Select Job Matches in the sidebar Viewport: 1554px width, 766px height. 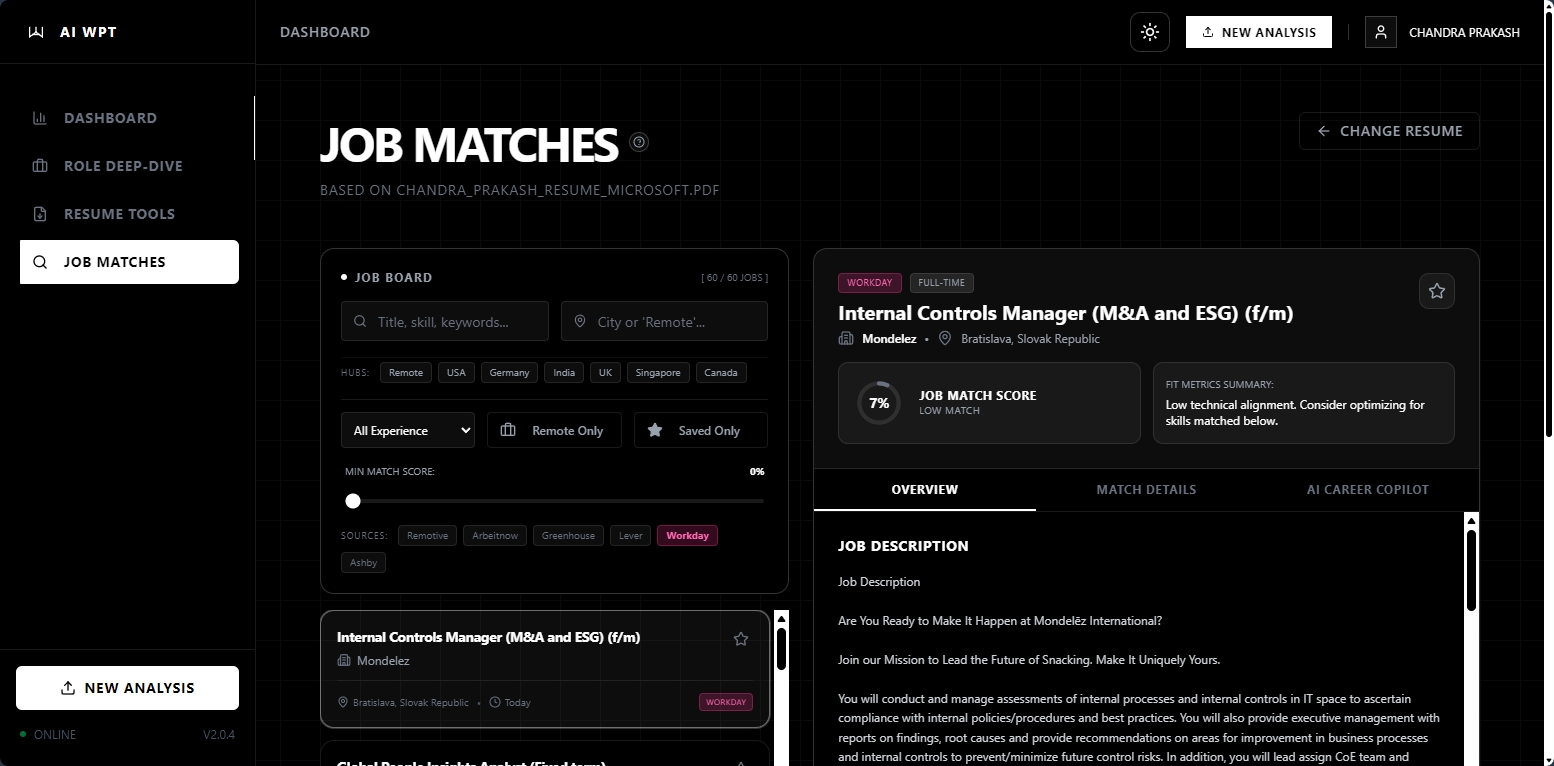click(x=129, y=262)
